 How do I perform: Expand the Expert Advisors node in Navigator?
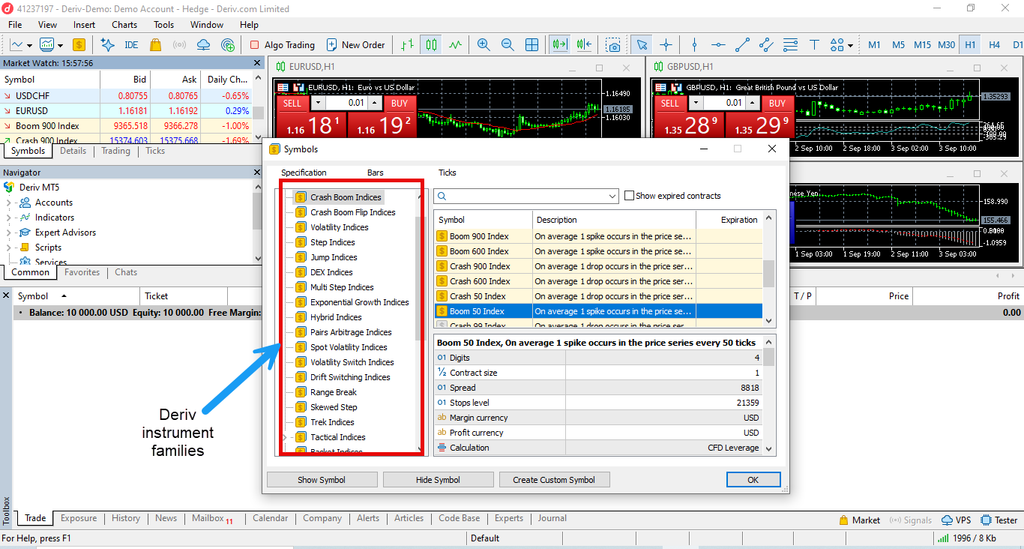click(8, 233)
